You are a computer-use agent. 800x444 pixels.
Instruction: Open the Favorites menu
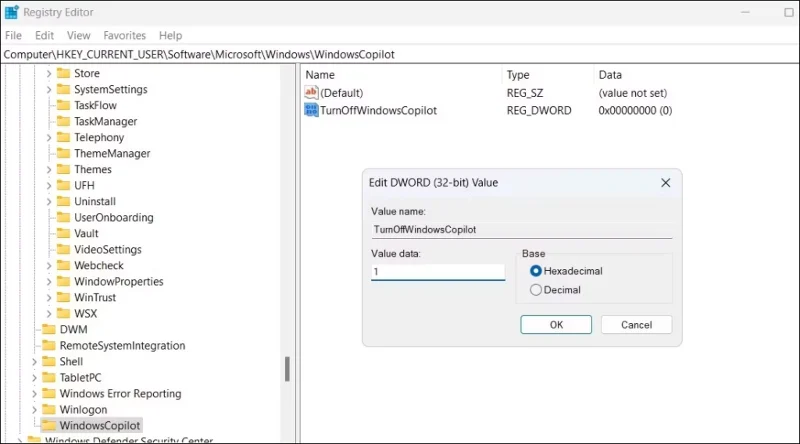coord(124,35)
